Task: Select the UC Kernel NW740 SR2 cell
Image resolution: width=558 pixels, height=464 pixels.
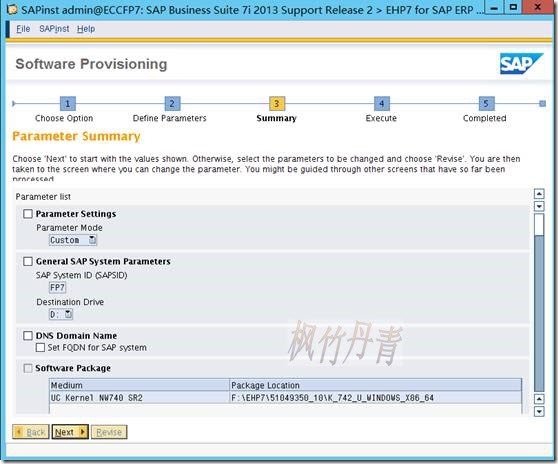Action: 140,397
